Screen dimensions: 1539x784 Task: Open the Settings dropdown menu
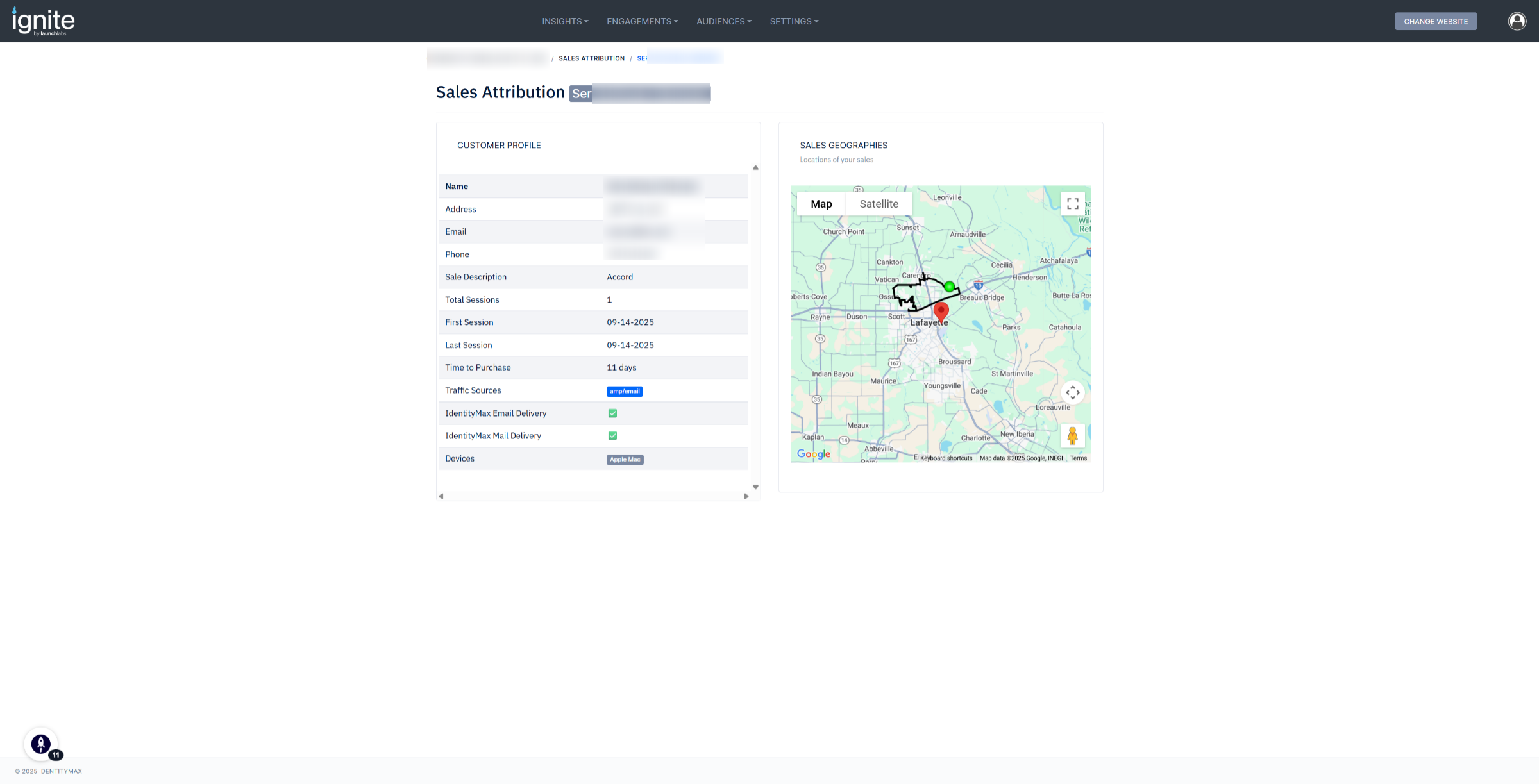pos(794,21)
